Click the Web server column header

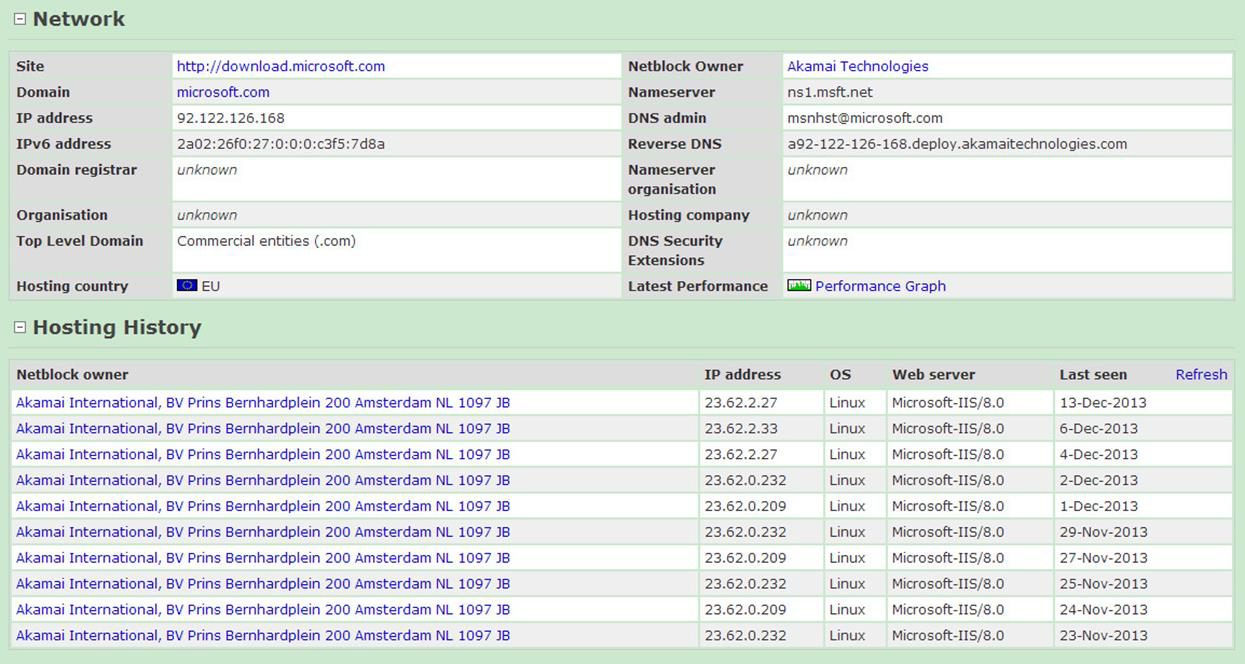click(x=933, y=375)
